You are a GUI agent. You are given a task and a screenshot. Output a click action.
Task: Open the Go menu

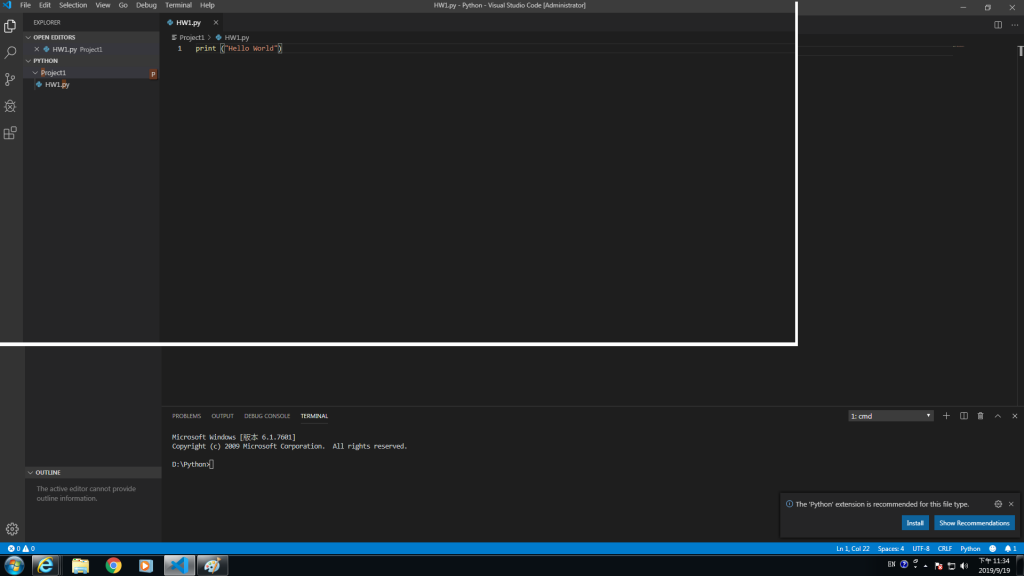tap(123, 5)
